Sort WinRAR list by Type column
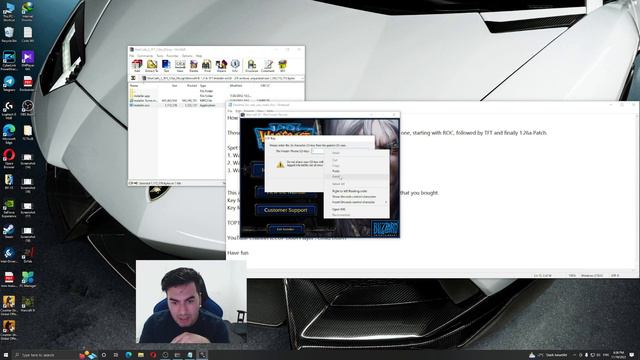The image size is (640, 360). [x=203, y=86]
